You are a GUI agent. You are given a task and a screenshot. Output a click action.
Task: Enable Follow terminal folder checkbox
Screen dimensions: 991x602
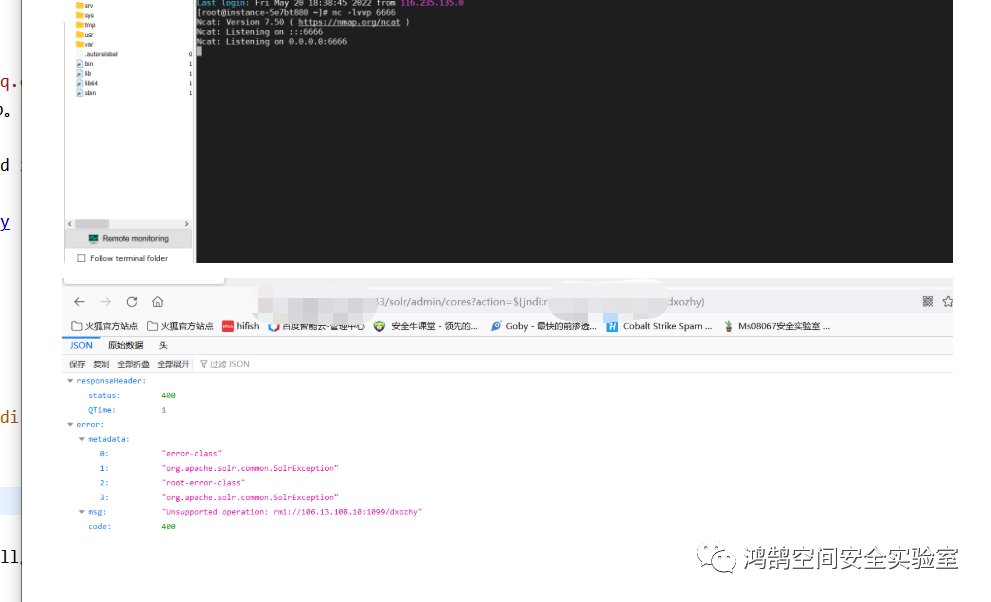81,258
